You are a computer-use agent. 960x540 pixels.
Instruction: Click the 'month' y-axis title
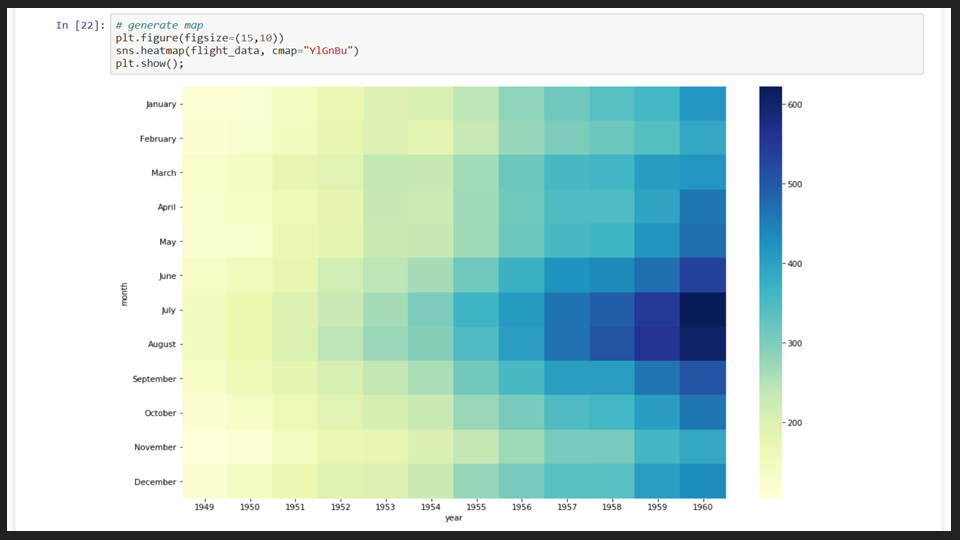(124, 293)
